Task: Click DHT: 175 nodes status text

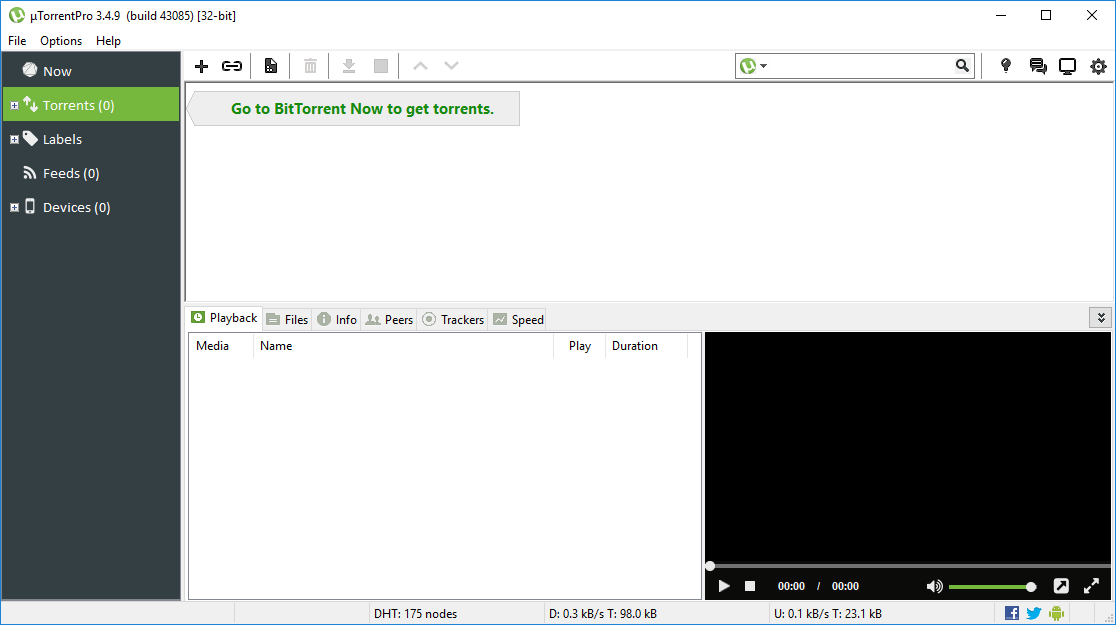Action: (416, 614)
